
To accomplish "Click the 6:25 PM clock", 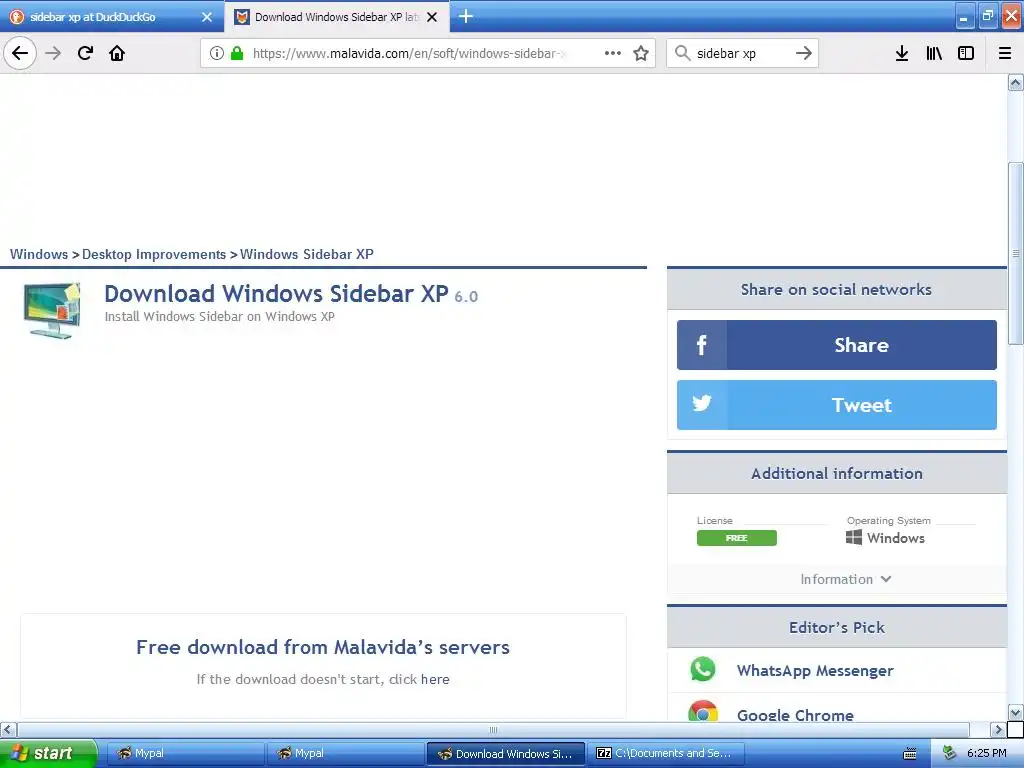I will tap(987, 753).
